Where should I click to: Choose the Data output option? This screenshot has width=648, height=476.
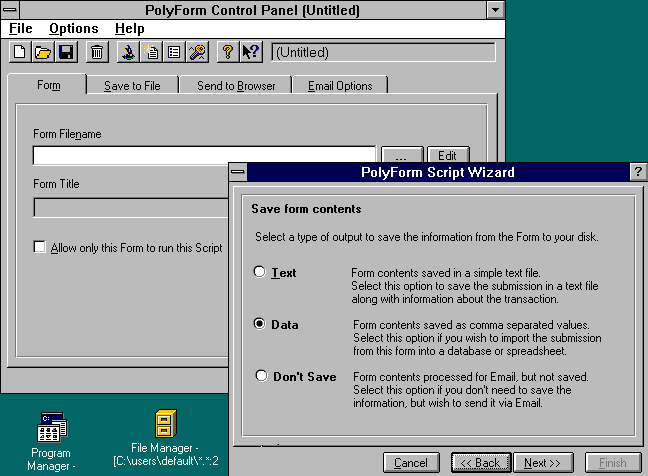pos(261,324)
